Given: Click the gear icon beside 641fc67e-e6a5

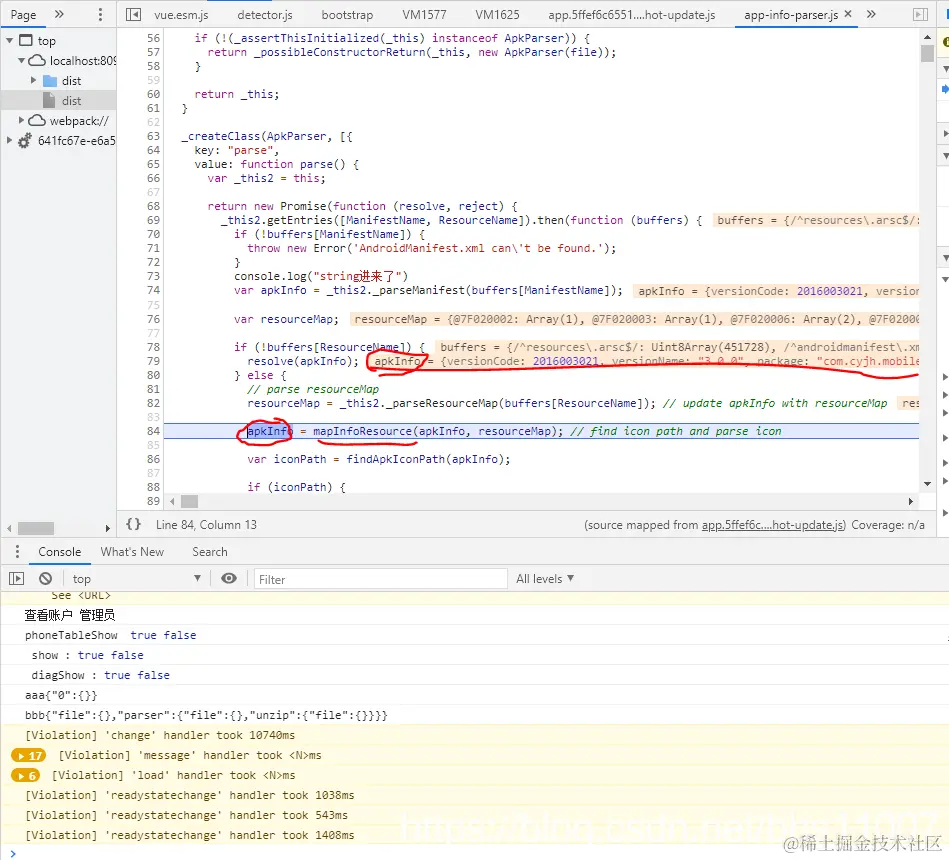Looking at the screenshot, I should [x=24, y=140].
